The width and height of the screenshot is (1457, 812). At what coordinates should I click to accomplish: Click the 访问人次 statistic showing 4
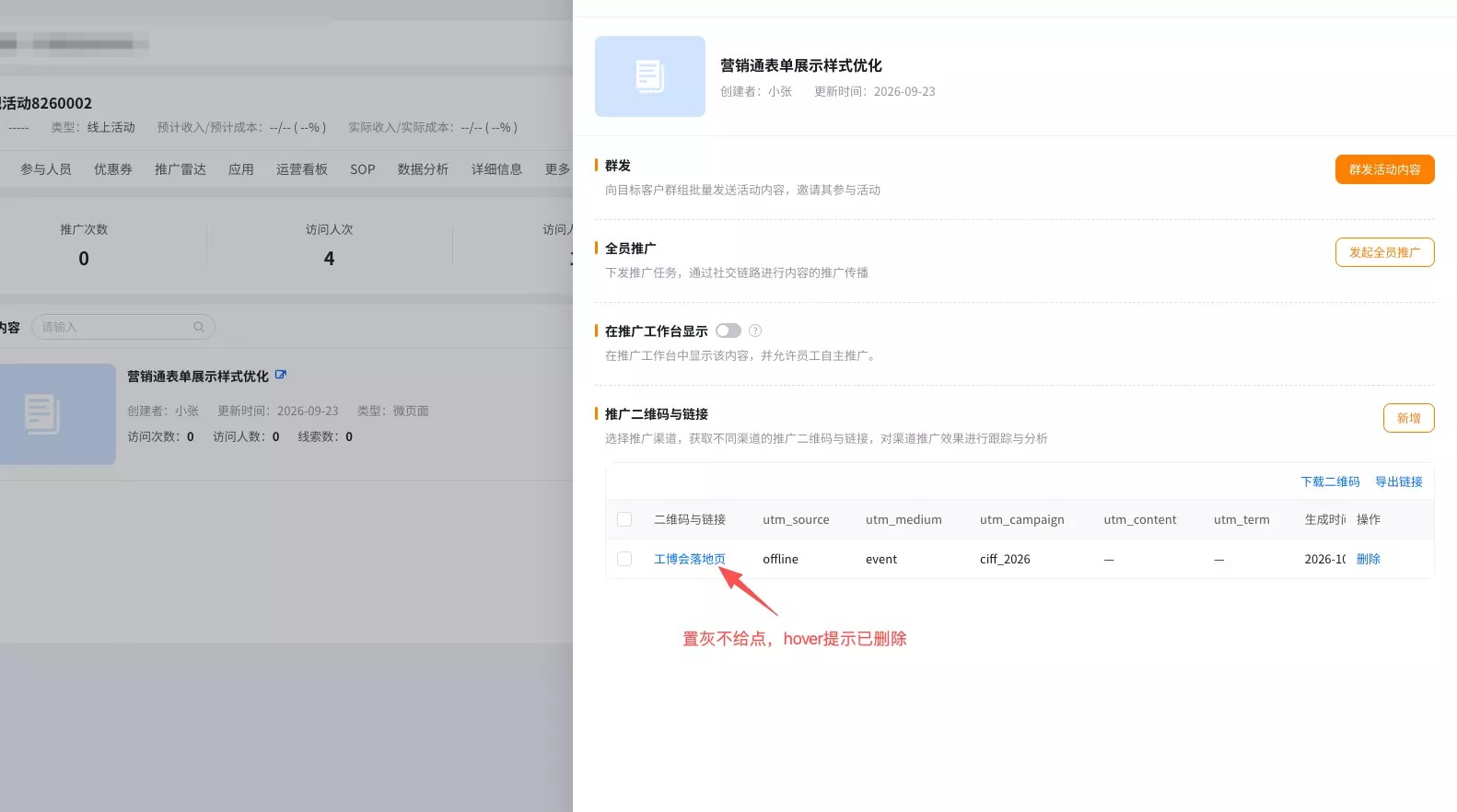click(x=329, y=259)
